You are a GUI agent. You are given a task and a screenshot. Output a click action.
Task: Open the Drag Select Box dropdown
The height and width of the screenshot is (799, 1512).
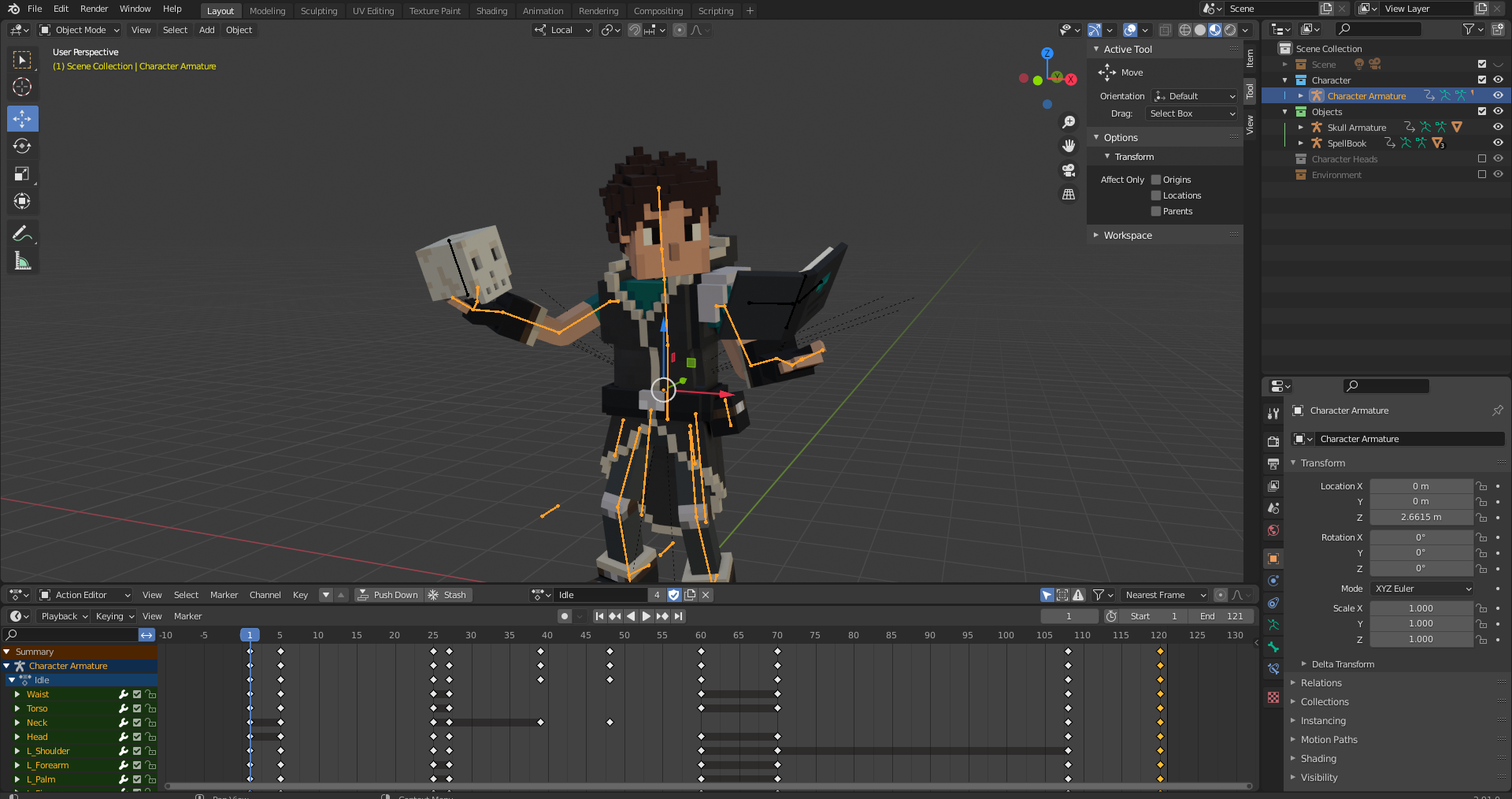point(1191,113)
